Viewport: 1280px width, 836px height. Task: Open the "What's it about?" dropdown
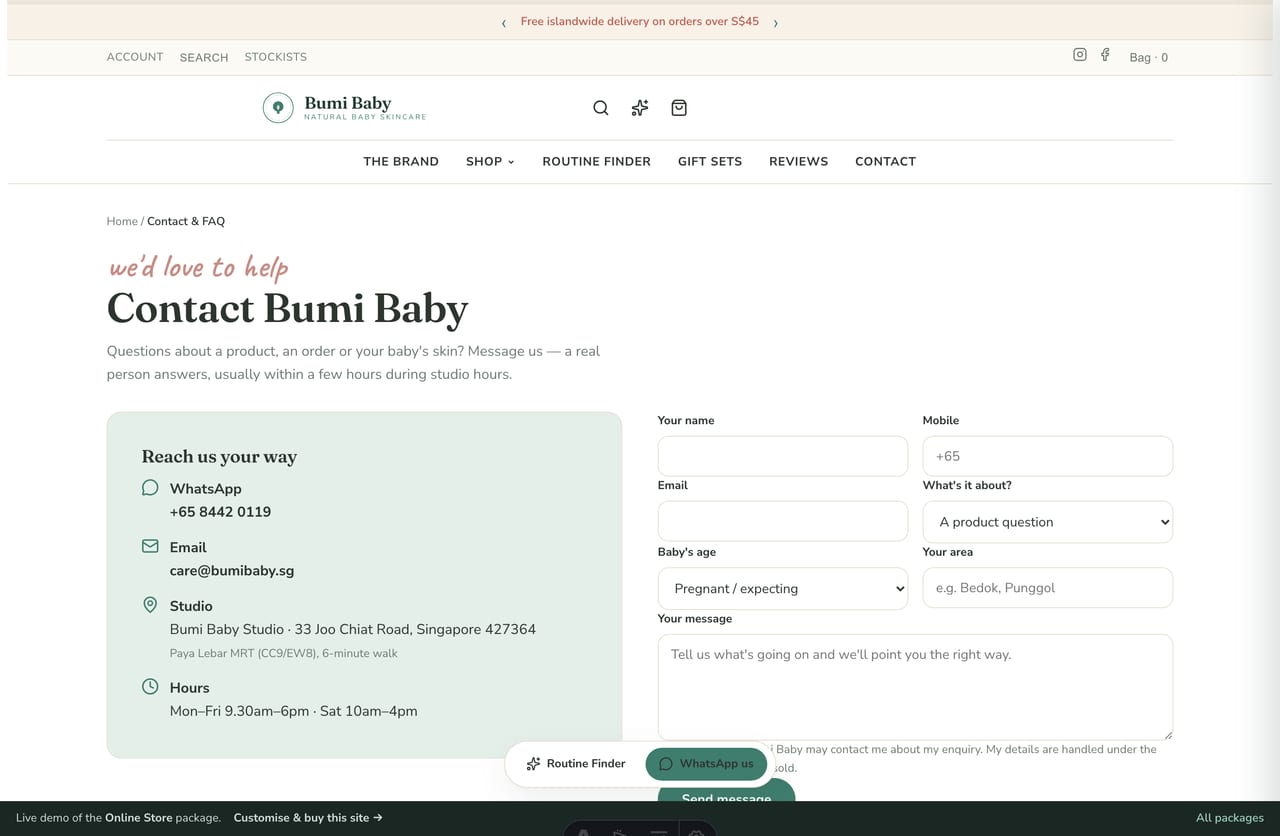[x=1047, y=522]
